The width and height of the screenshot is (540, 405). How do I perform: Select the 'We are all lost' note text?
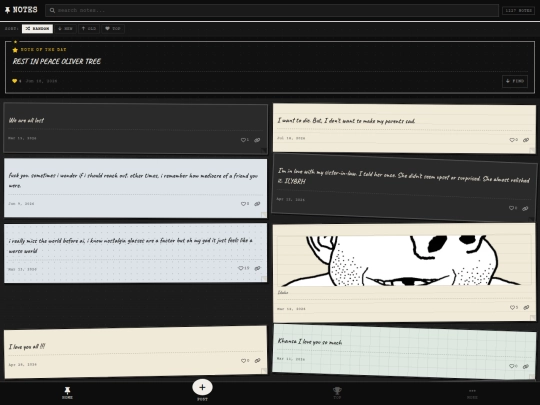point(26,120)
